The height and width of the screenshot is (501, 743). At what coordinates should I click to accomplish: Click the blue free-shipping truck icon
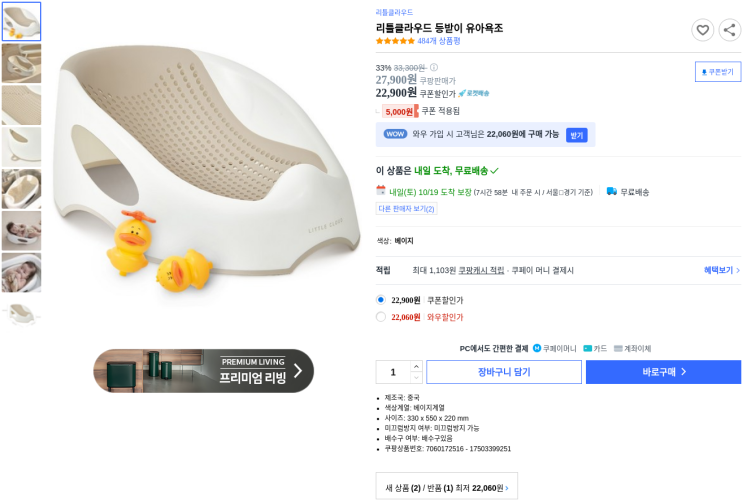click(x=611, y=191)
